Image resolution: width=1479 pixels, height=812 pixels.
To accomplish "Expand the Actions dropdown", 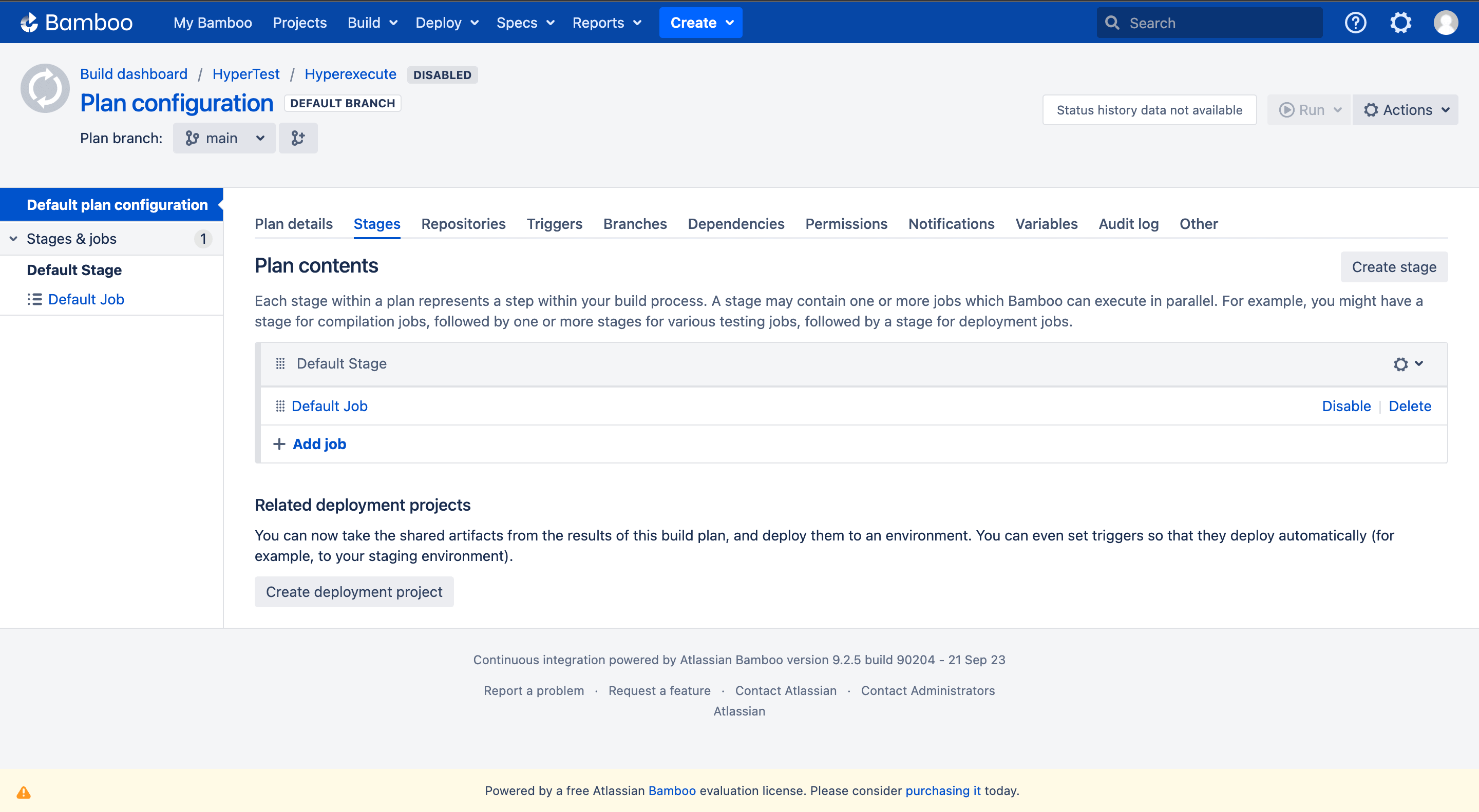I will click(1405, 110).
